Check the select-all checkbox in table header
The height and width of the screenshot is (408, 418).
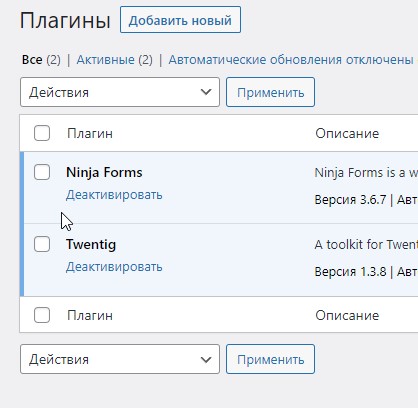point(42,133)
